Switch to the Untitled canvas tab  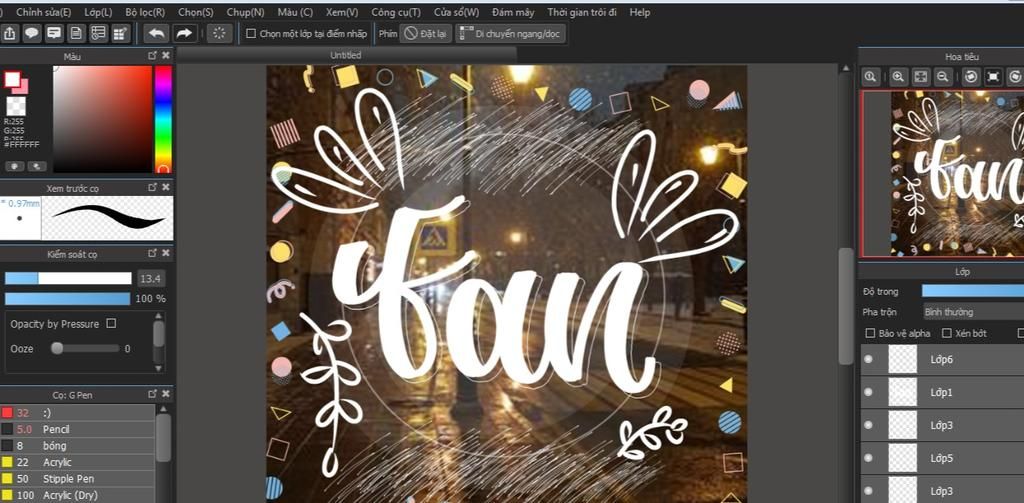[345, 55]
